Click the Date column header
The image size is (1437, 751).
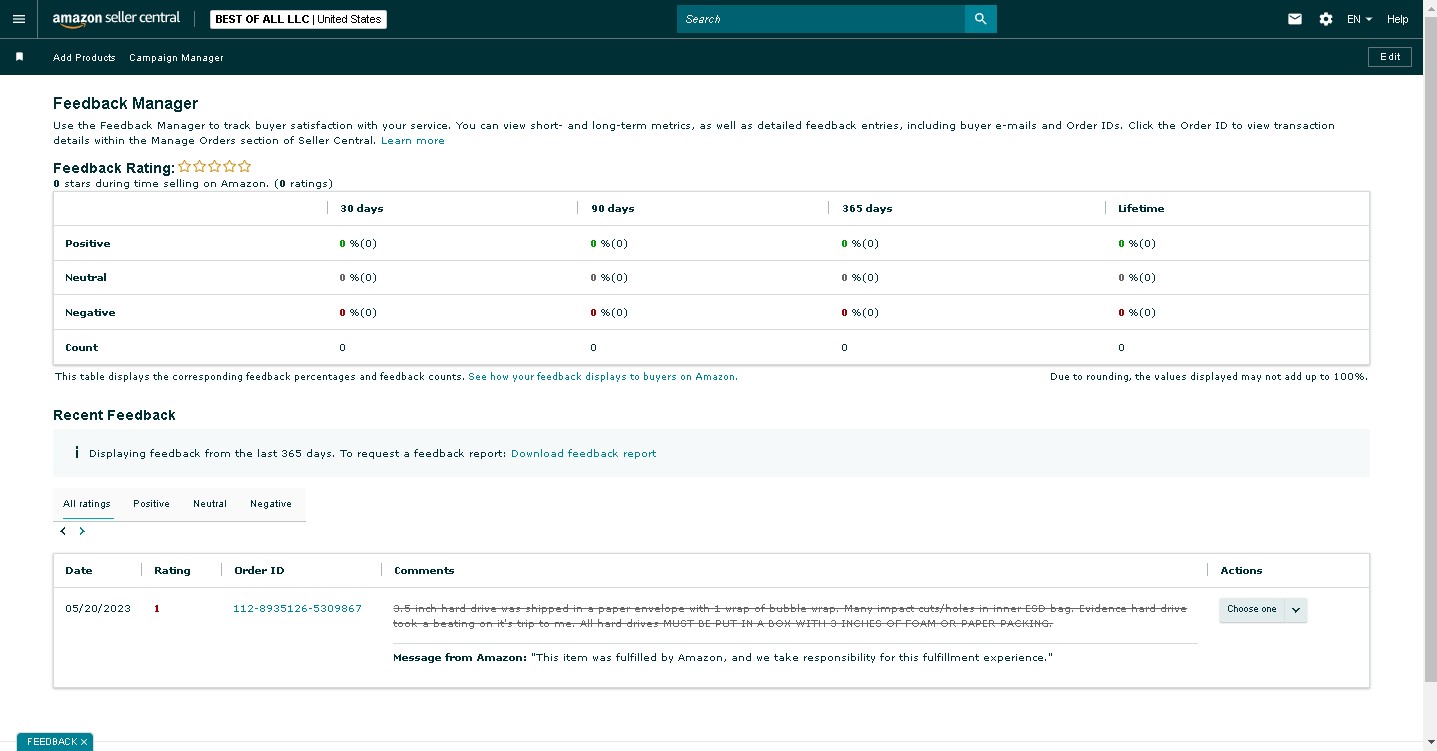pyautogui.click(x=79, y=571)
